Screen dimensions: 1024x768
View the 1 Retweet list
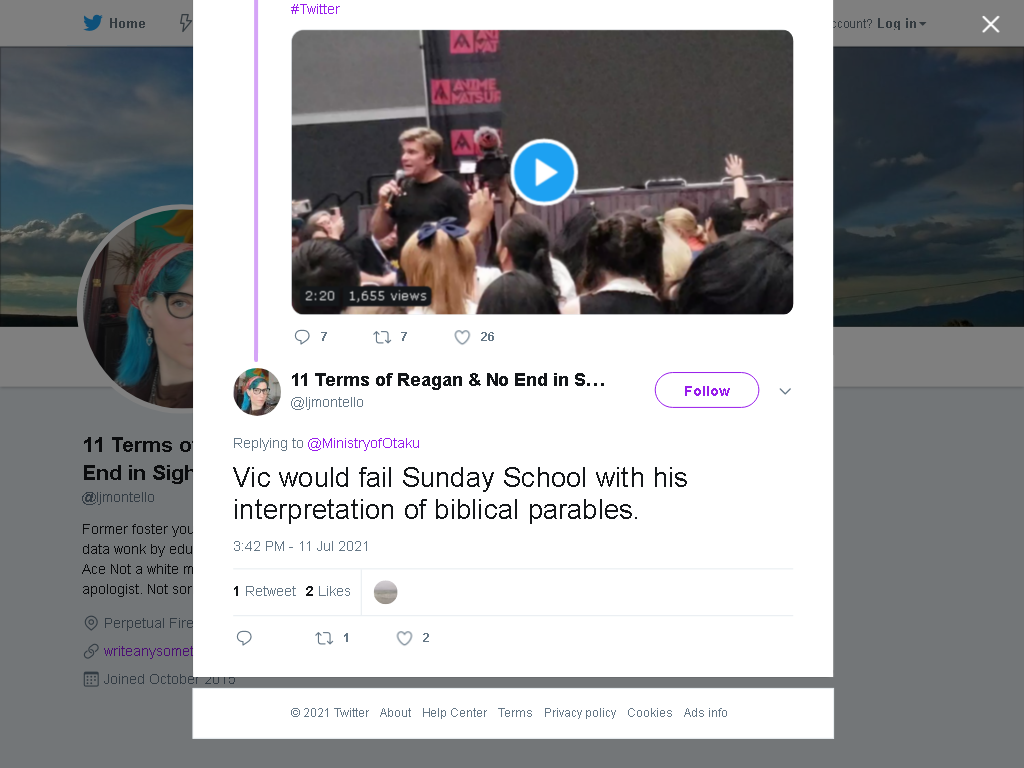click(x=264, y=591)
